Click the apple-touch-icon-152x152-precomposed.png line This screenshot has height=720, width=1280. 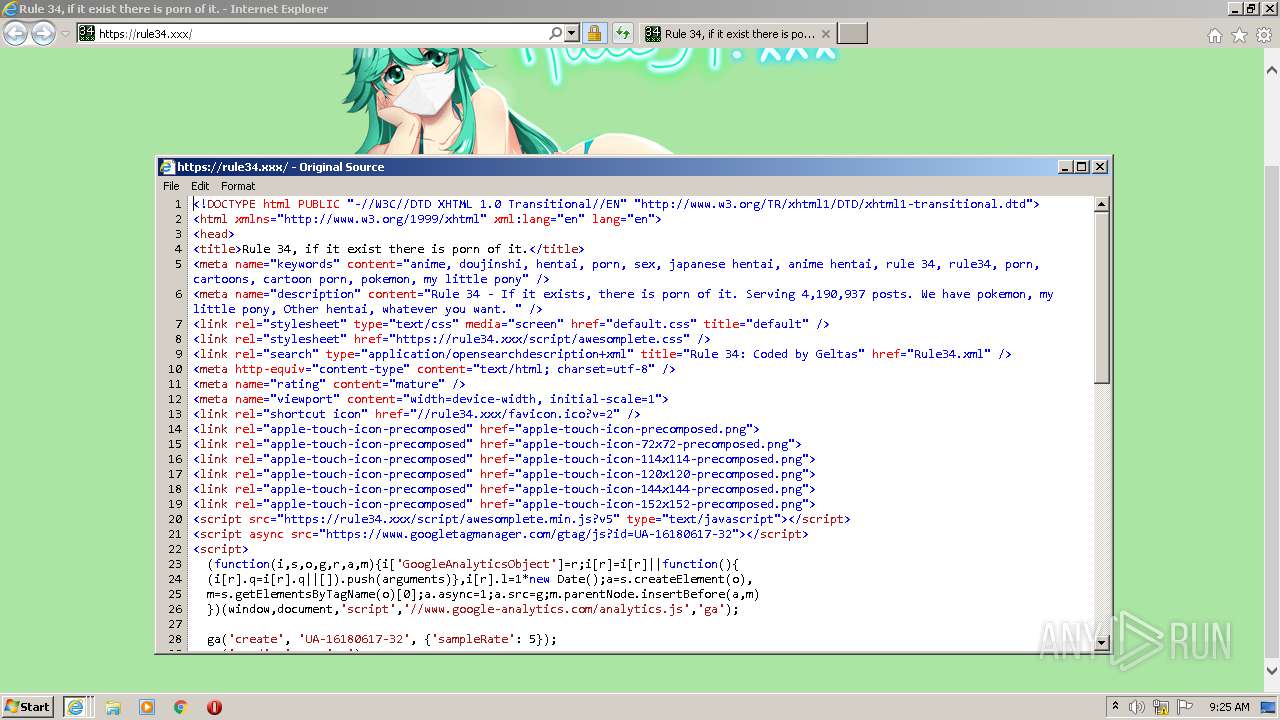504,504
